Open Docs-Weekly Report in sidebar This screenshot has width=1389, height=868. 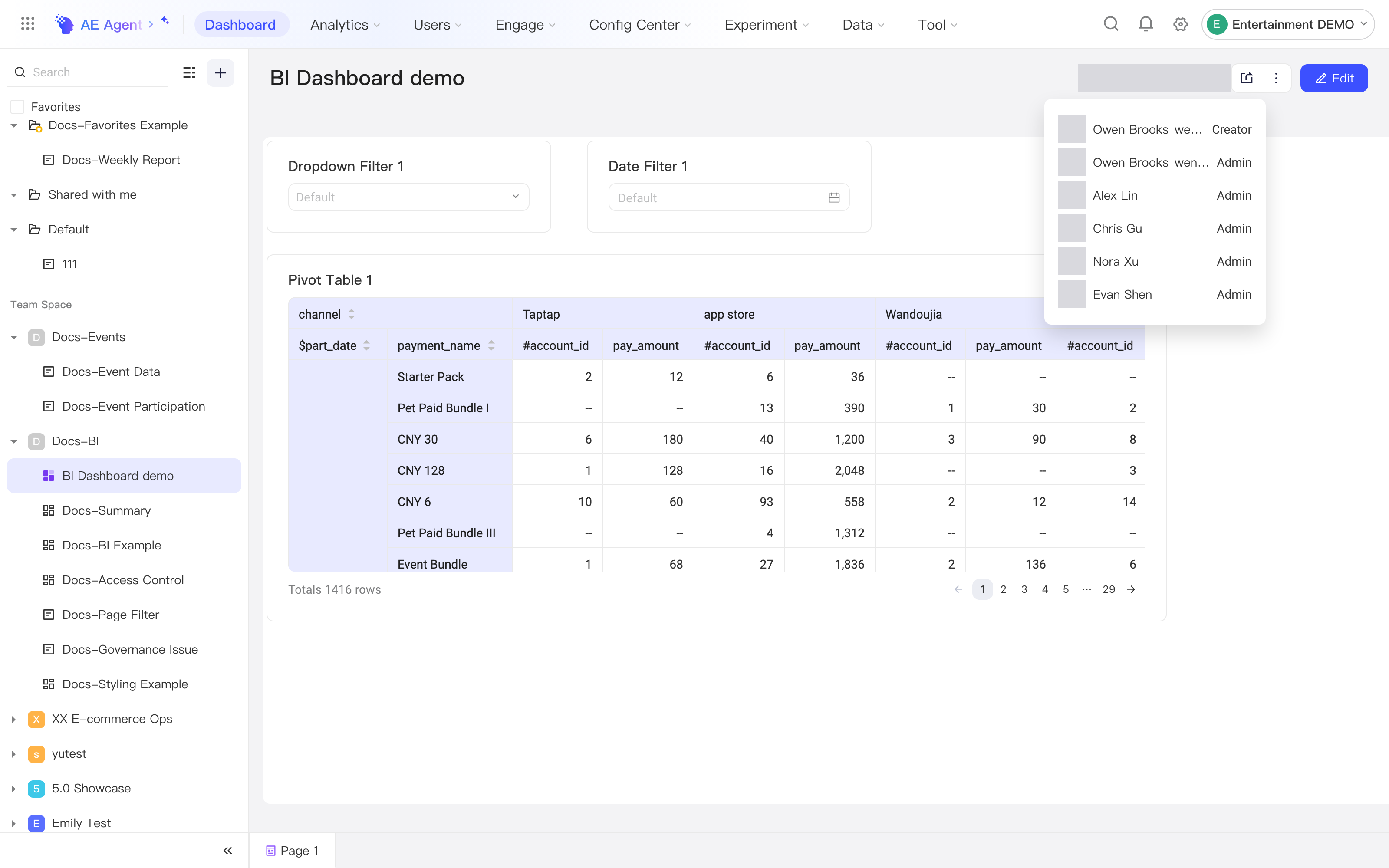click(x=121, y=160)
